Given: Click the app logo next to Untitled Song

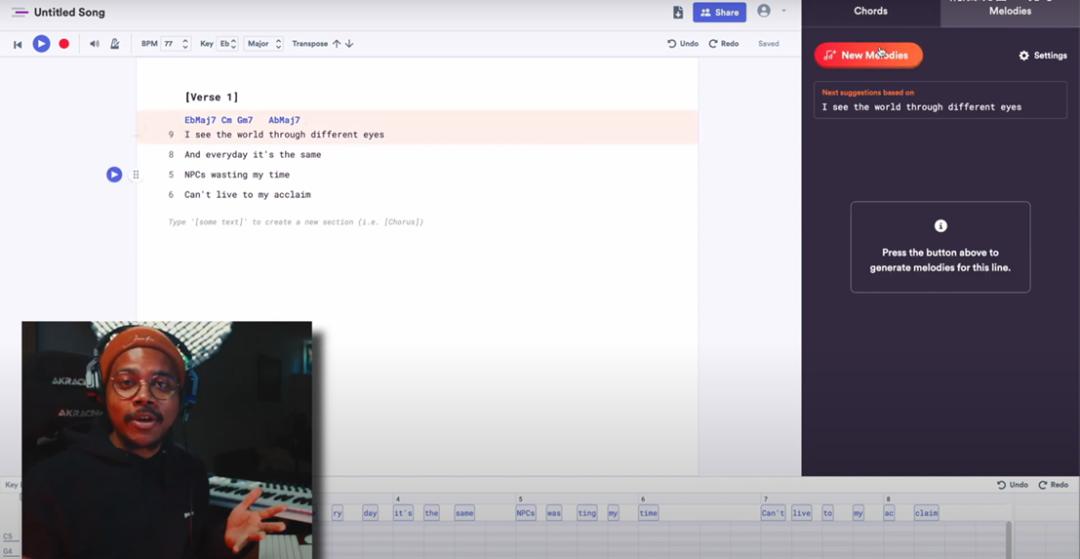Looking at the screenshot, I should (20, 12).
